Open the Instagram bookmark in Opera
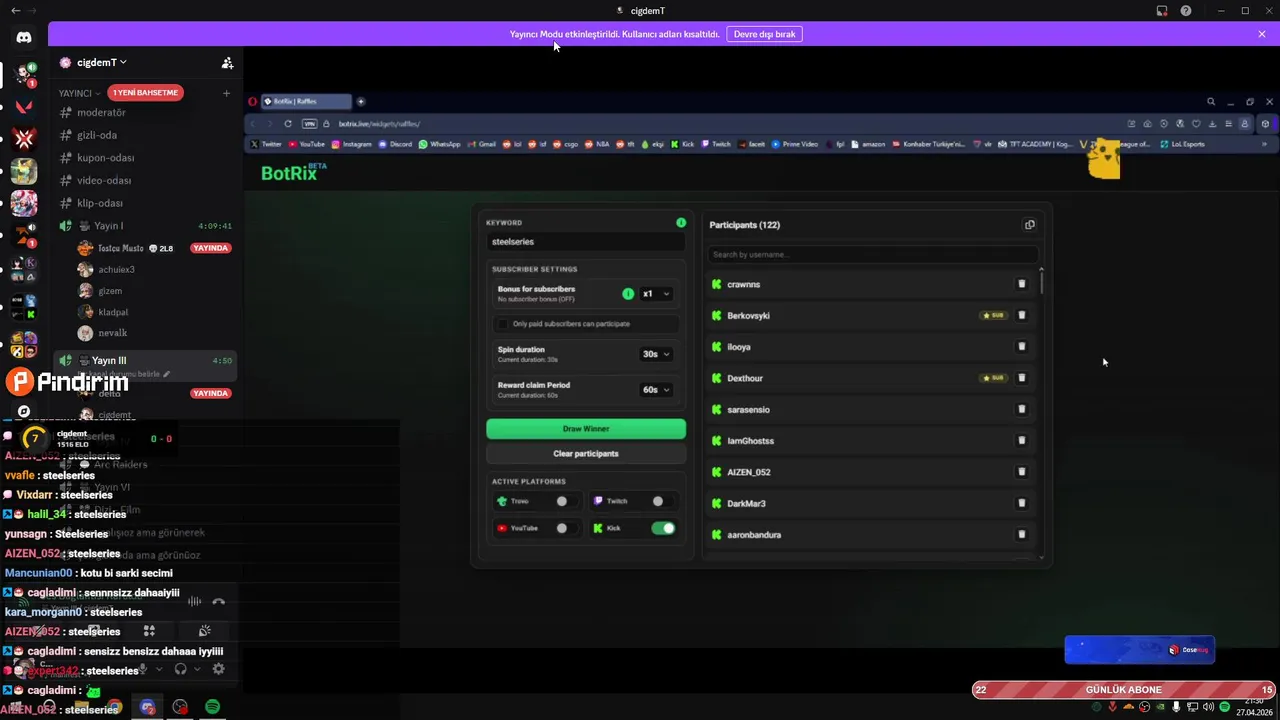Screen dimensions: 1280x720 click(x=351, y=144)
